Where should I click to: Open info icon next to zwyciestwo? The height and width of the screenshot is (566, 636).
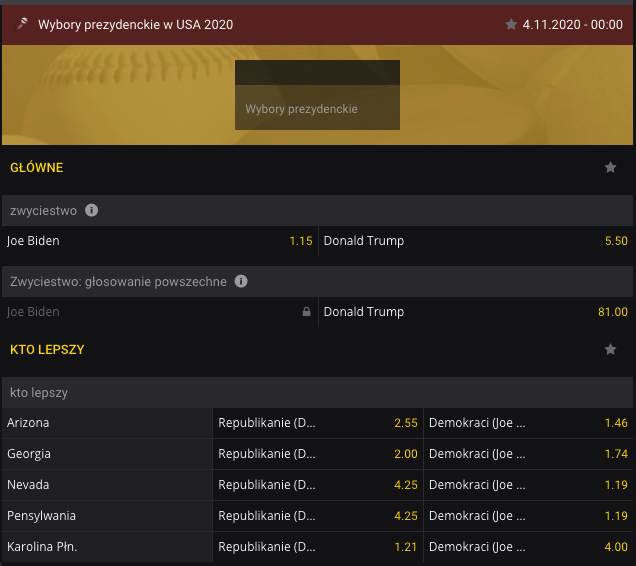tap(92, 210)
